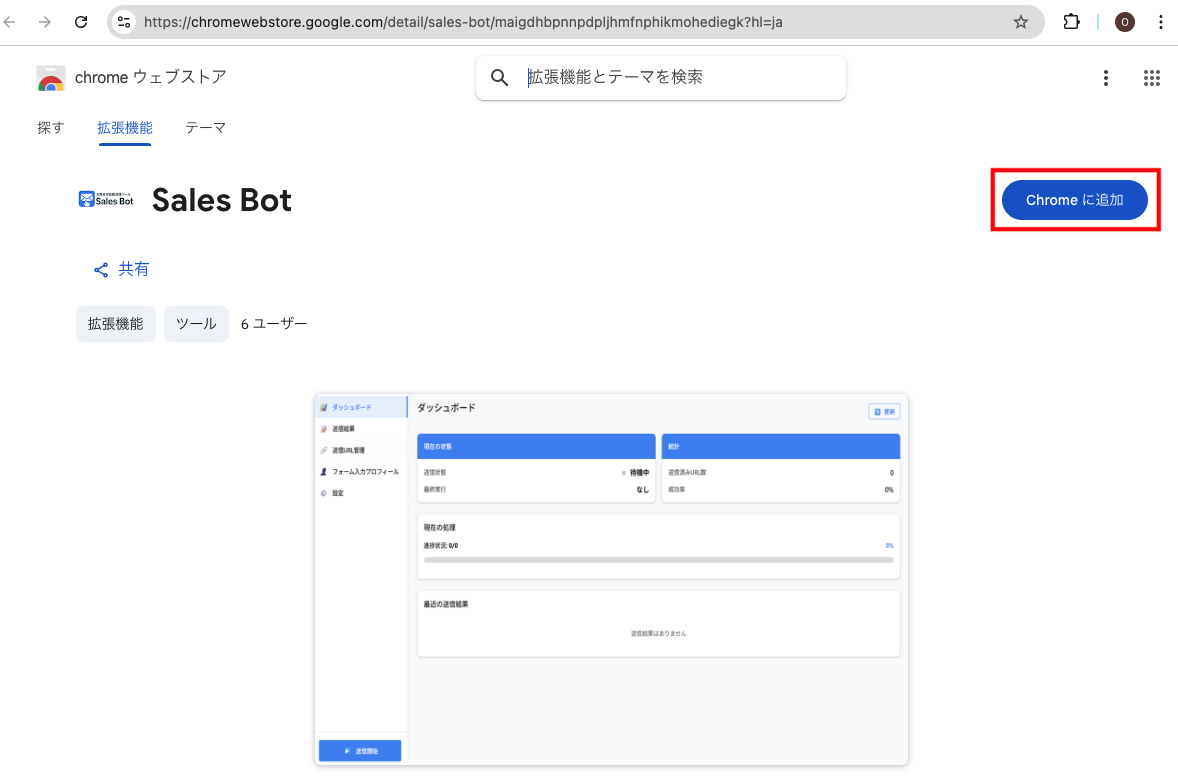Click the 共有 link

click(134, 269)
